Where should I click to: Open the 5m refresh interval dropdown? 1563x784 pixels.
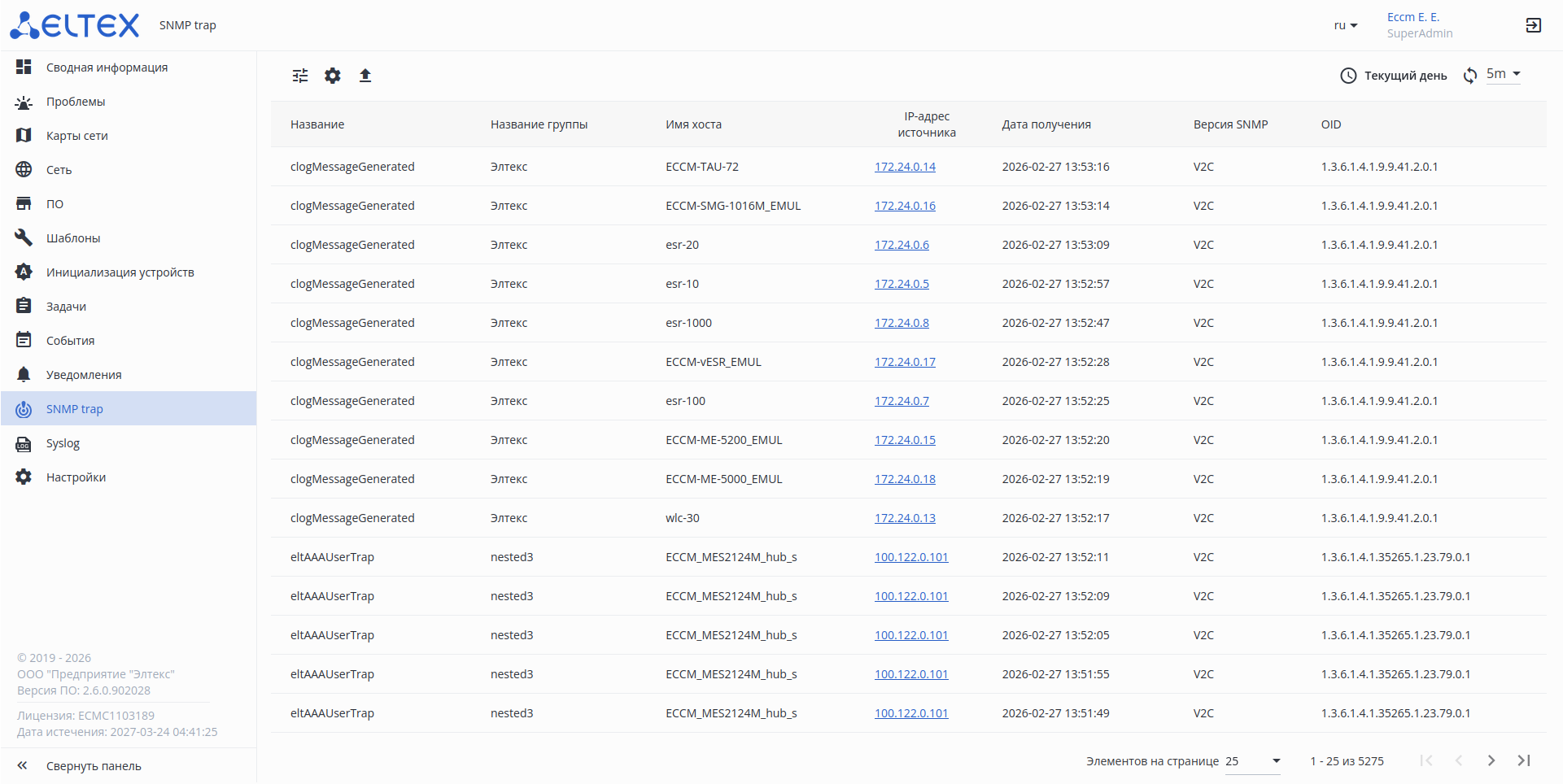(1504, 74)
